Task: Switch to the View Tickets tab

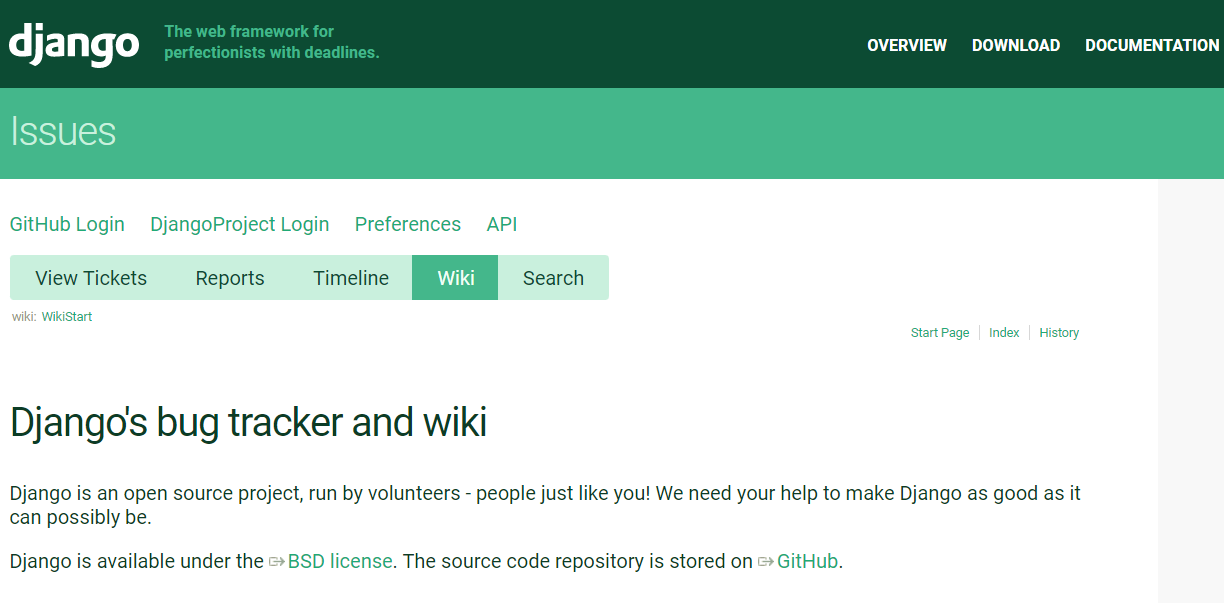Action: coord(91,278)
